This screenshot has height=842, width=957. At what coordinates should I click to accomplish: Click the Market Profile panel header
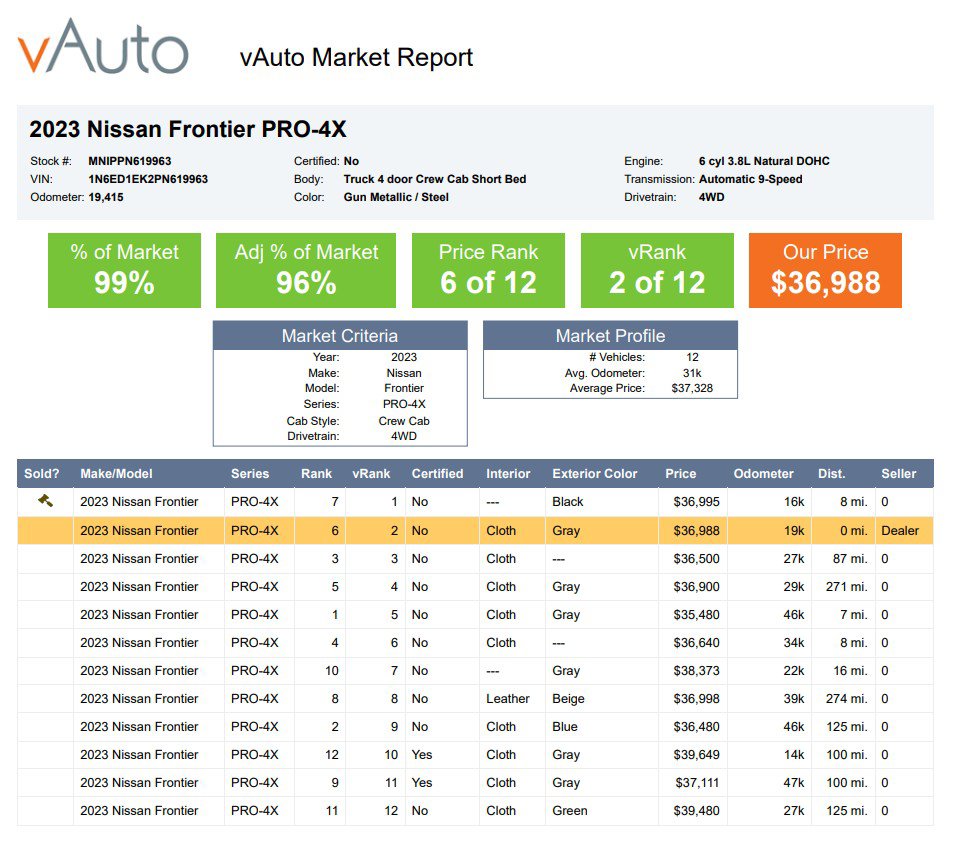click(610, 336)
